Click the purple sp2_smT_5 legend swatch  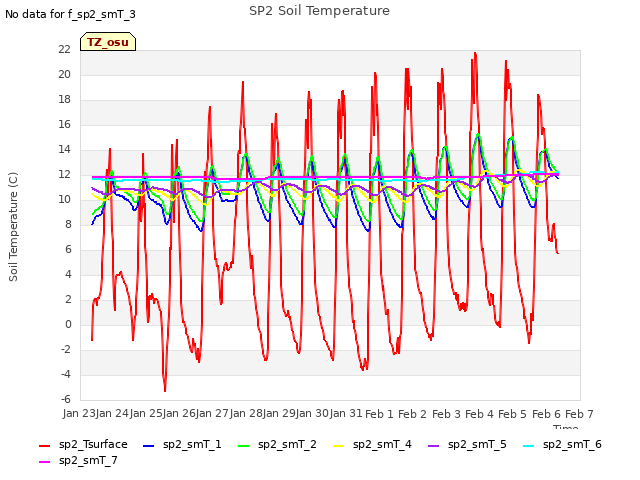point(433,446)
